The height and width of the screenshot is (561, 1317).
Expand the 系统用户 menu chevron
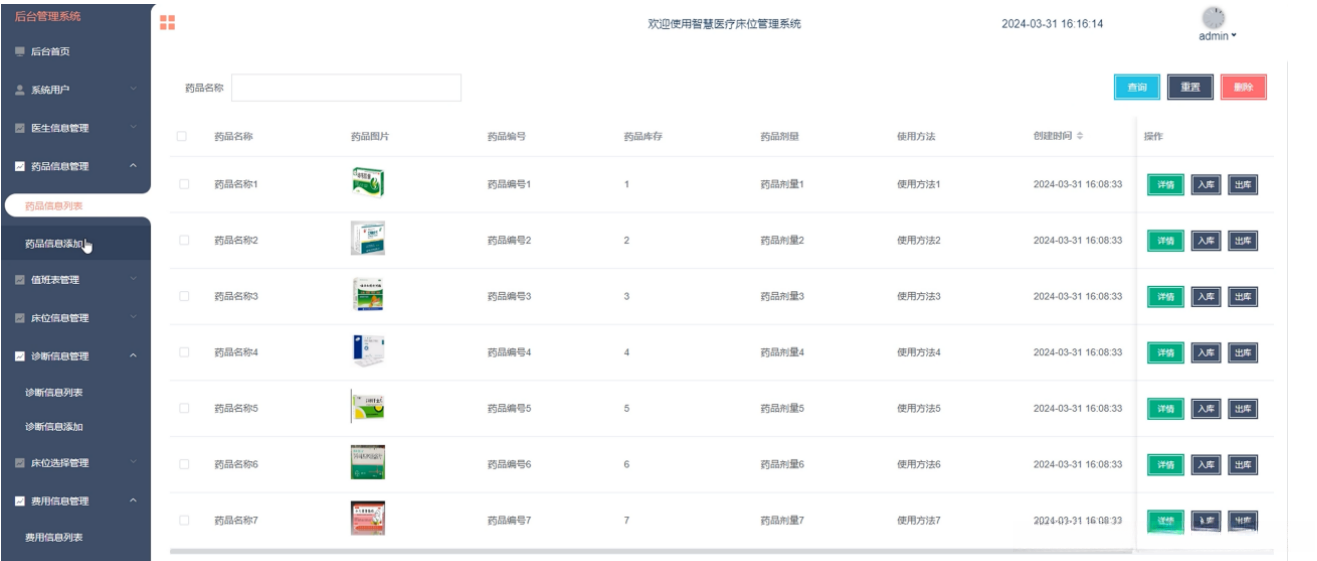[133, 90]
